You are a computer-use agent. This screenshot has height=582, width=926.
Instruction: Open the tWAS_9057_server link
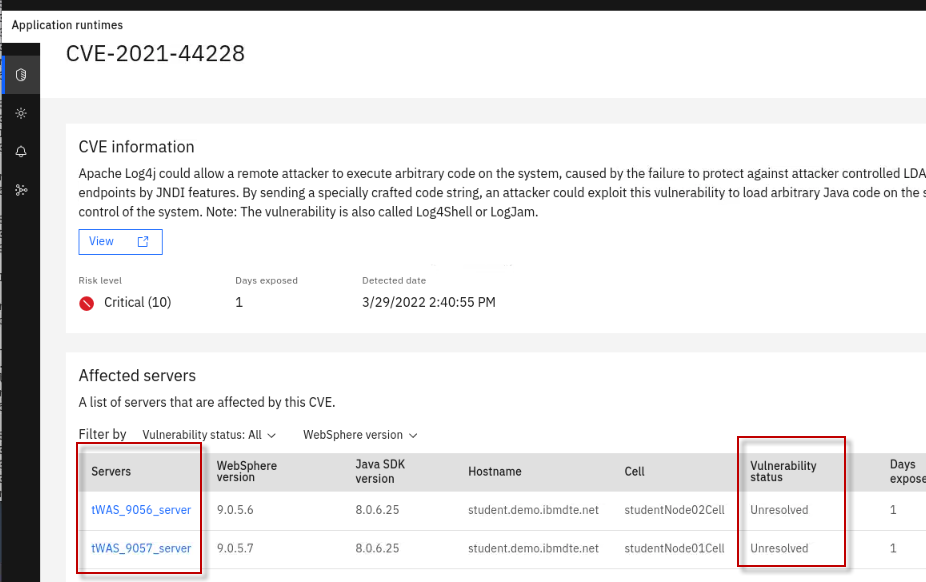[x=141, y=548]
